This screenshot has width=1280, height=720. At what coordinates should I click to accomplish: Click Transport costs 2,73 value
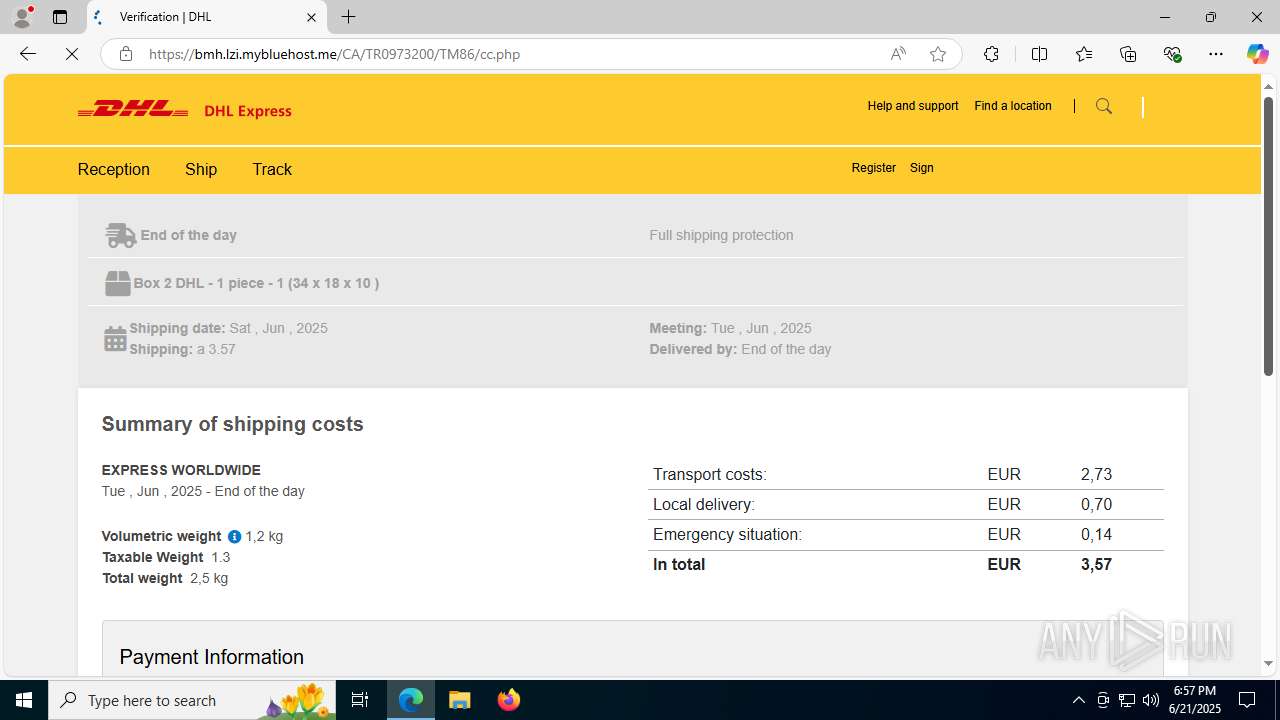tap(1096, 474)
